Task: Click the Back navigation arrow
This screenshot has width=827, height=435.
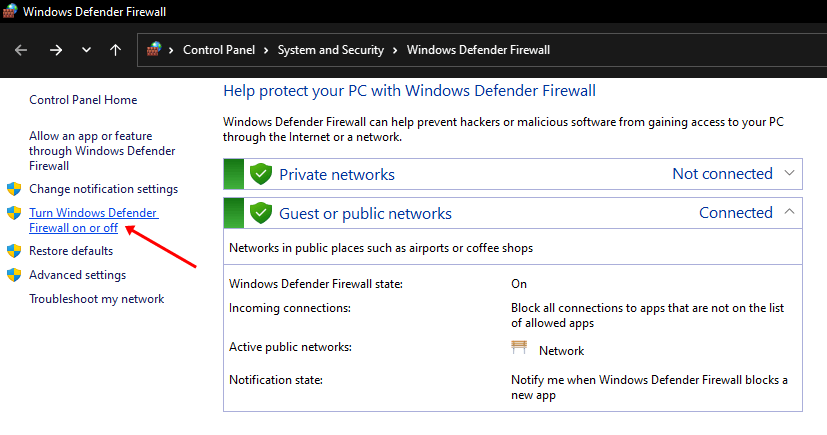Action: [21, 50]
